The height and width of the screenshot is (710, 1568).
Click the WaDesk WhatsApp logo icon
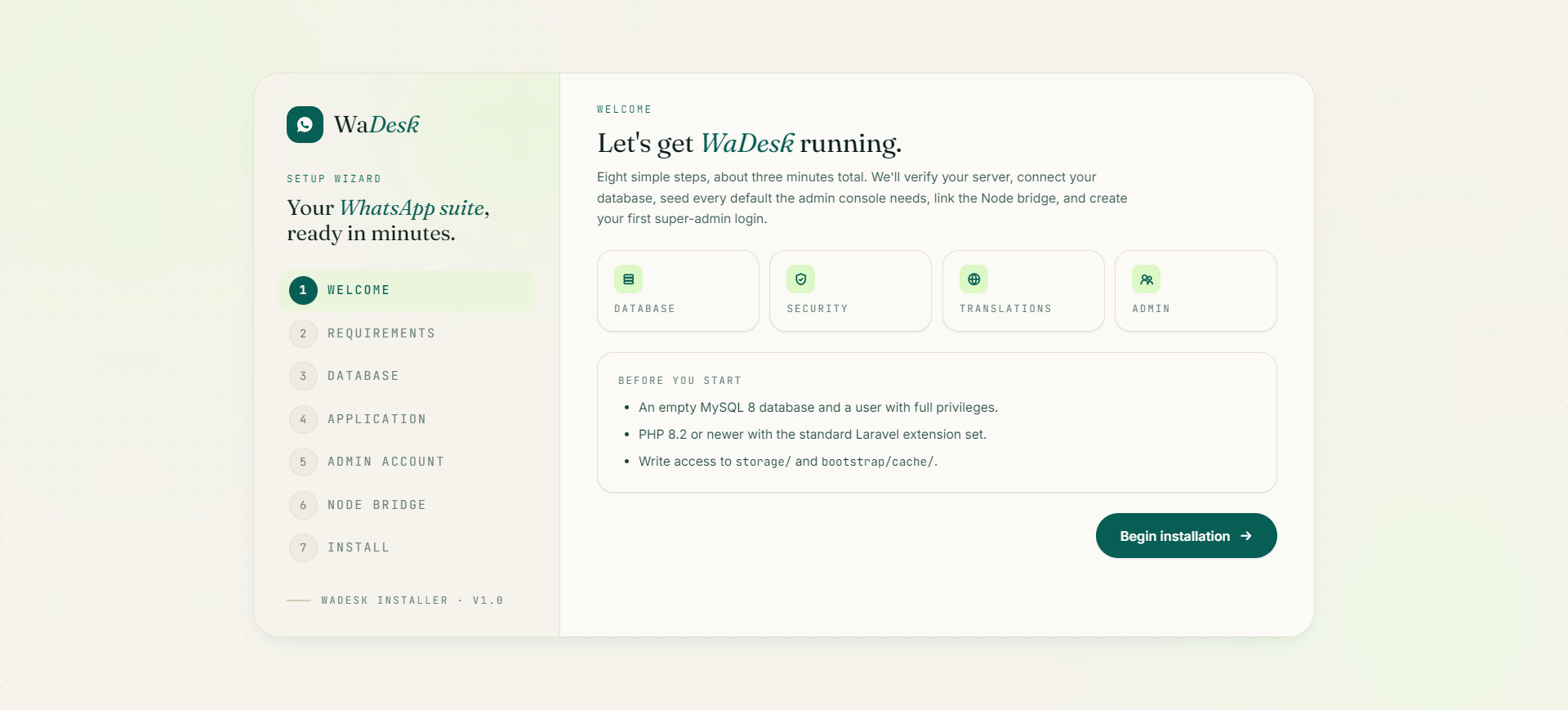point(305,124)
